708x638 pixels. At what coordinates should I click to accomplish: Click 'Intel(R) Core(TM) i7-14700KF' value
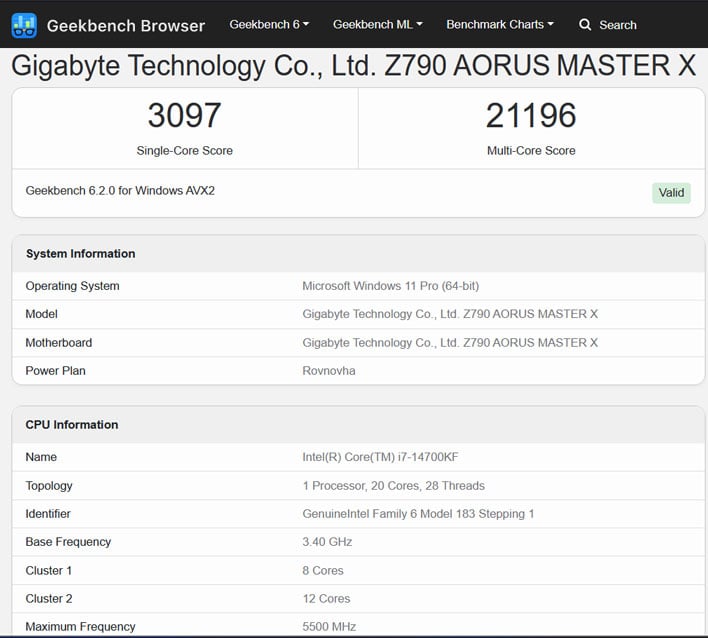(380, 457)
